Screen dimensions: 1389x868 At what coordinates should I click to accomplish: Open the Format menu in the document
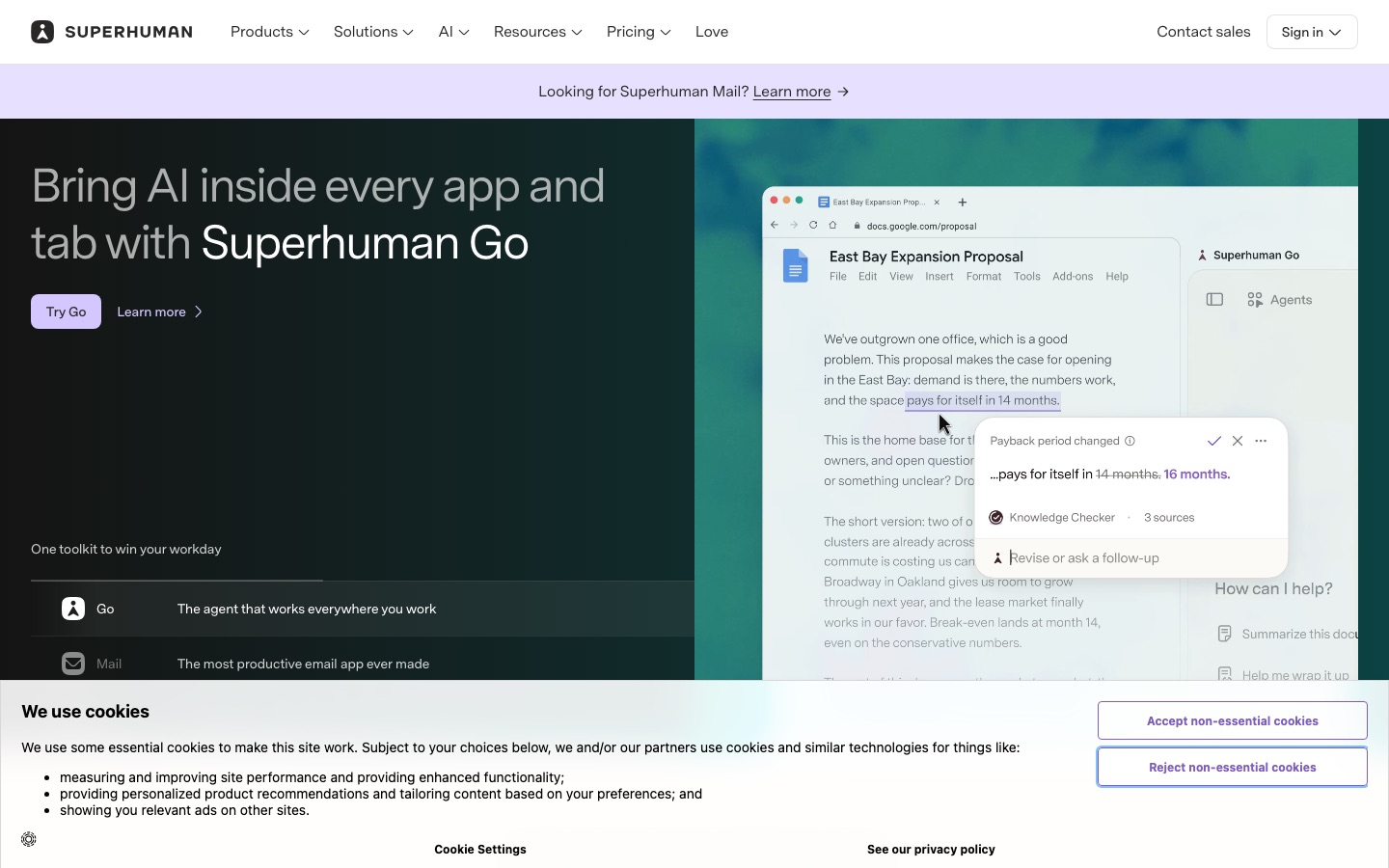984,277
